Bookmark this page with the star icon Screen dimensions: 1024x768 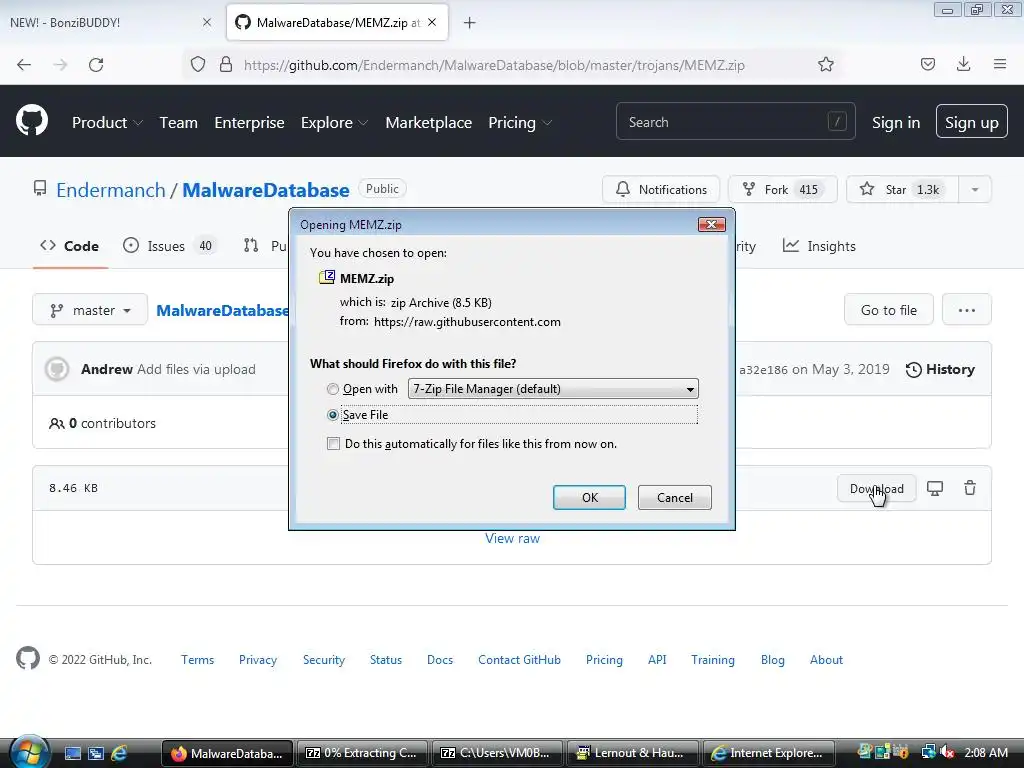[825, 64]
